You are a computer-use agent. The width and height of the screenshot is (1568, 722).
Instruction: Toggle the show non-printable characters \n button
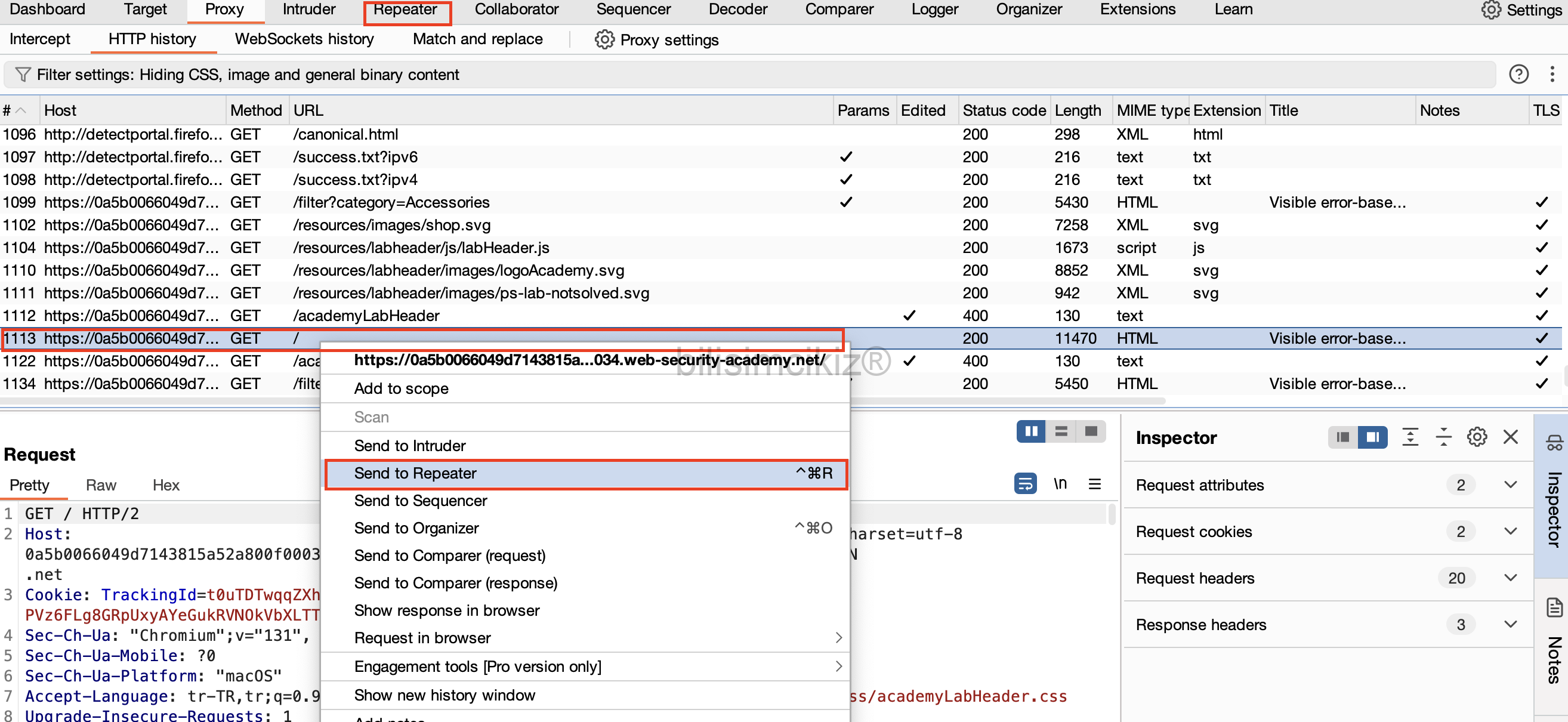(x=1060, y=484)
